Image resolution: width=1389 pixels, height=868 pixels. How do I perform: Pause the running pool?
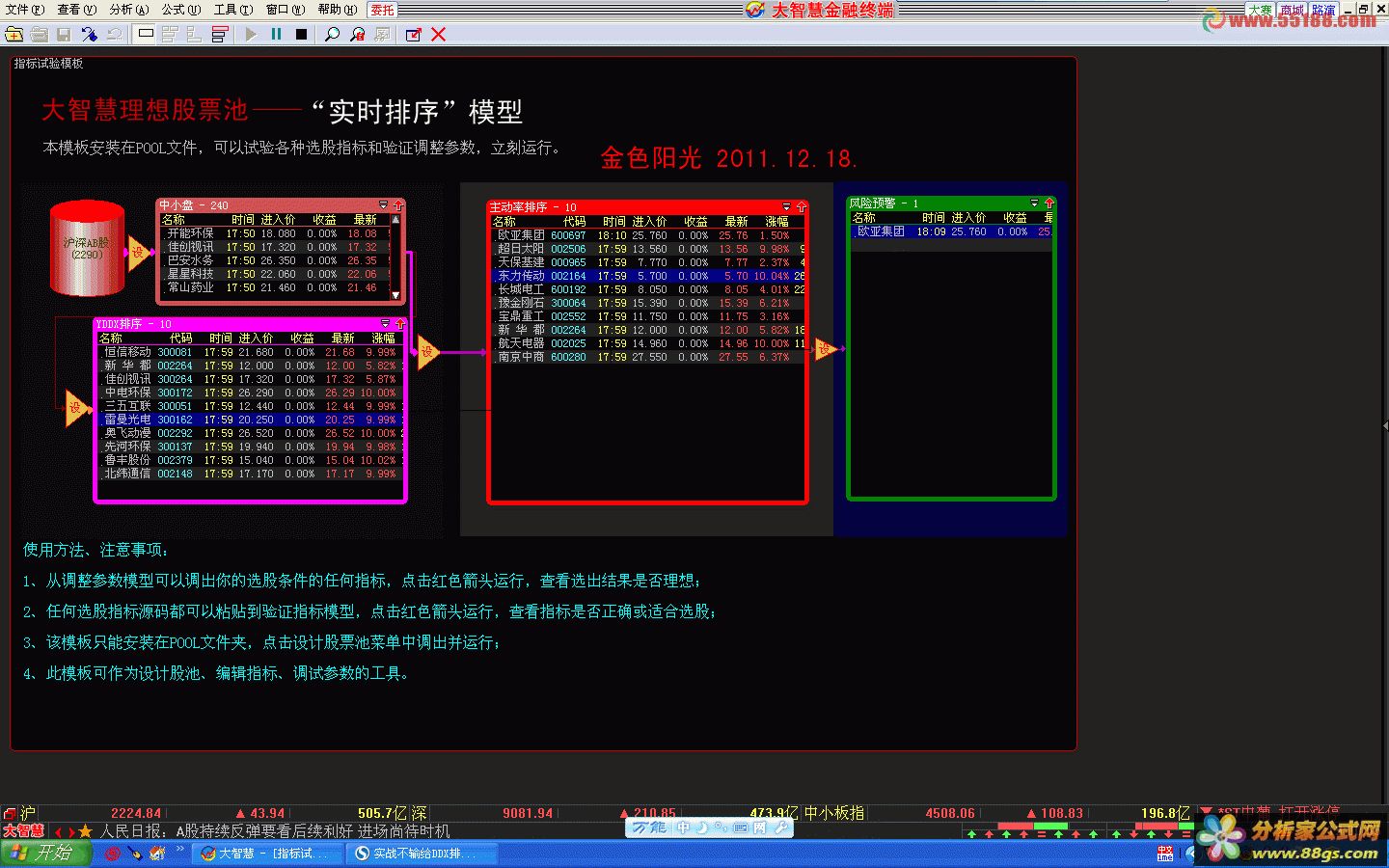[277, 35]
